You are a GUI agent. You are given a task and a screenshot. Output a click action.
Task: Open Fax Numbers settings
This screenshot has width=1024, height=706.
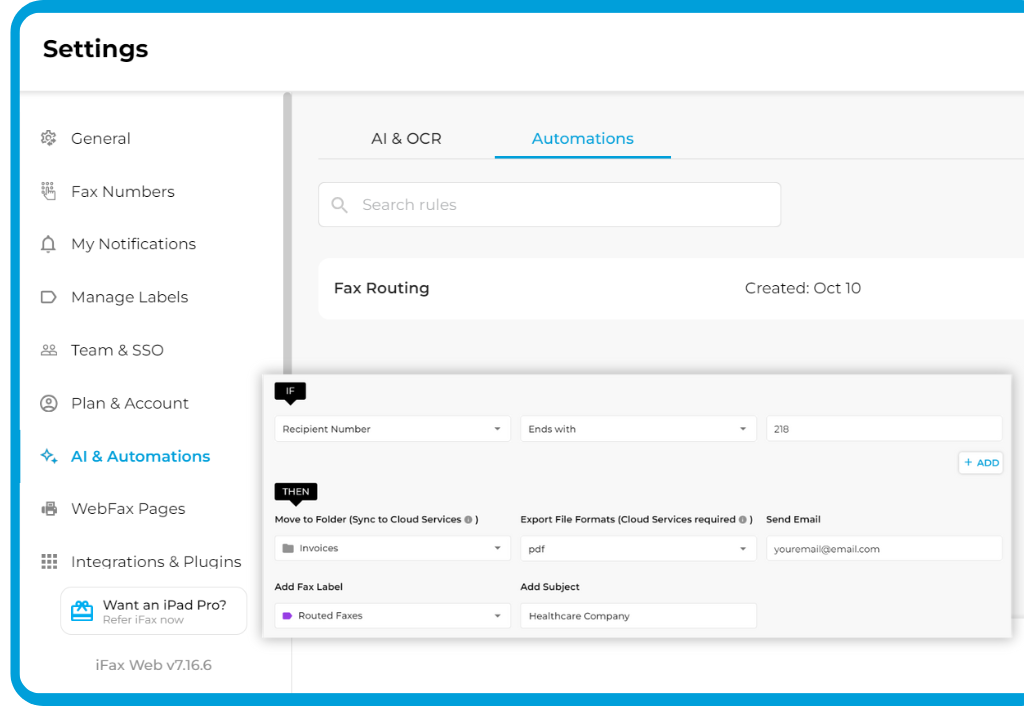point(123,191)
